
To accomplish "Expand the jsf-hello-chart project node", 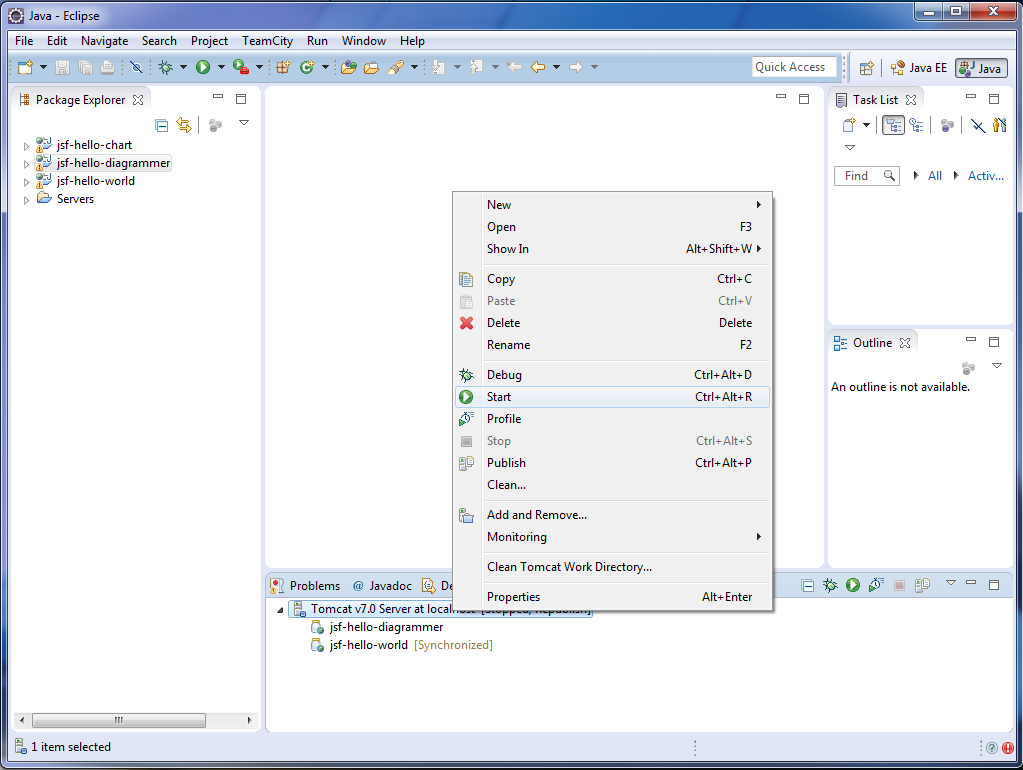I will pos(27,146).
